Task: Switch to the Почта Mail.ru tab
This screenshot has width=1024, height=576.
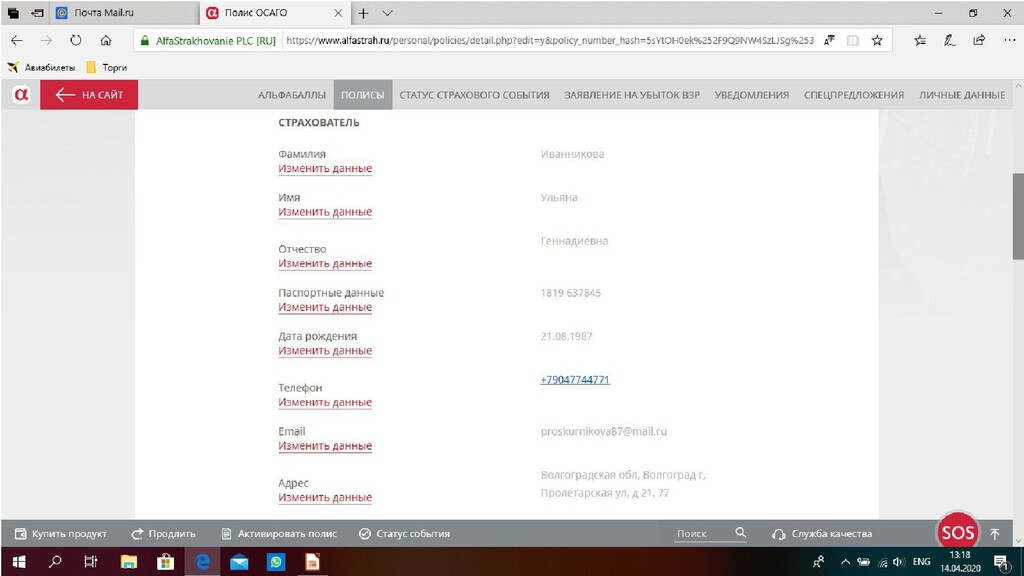Action: (x=124, y=13)
